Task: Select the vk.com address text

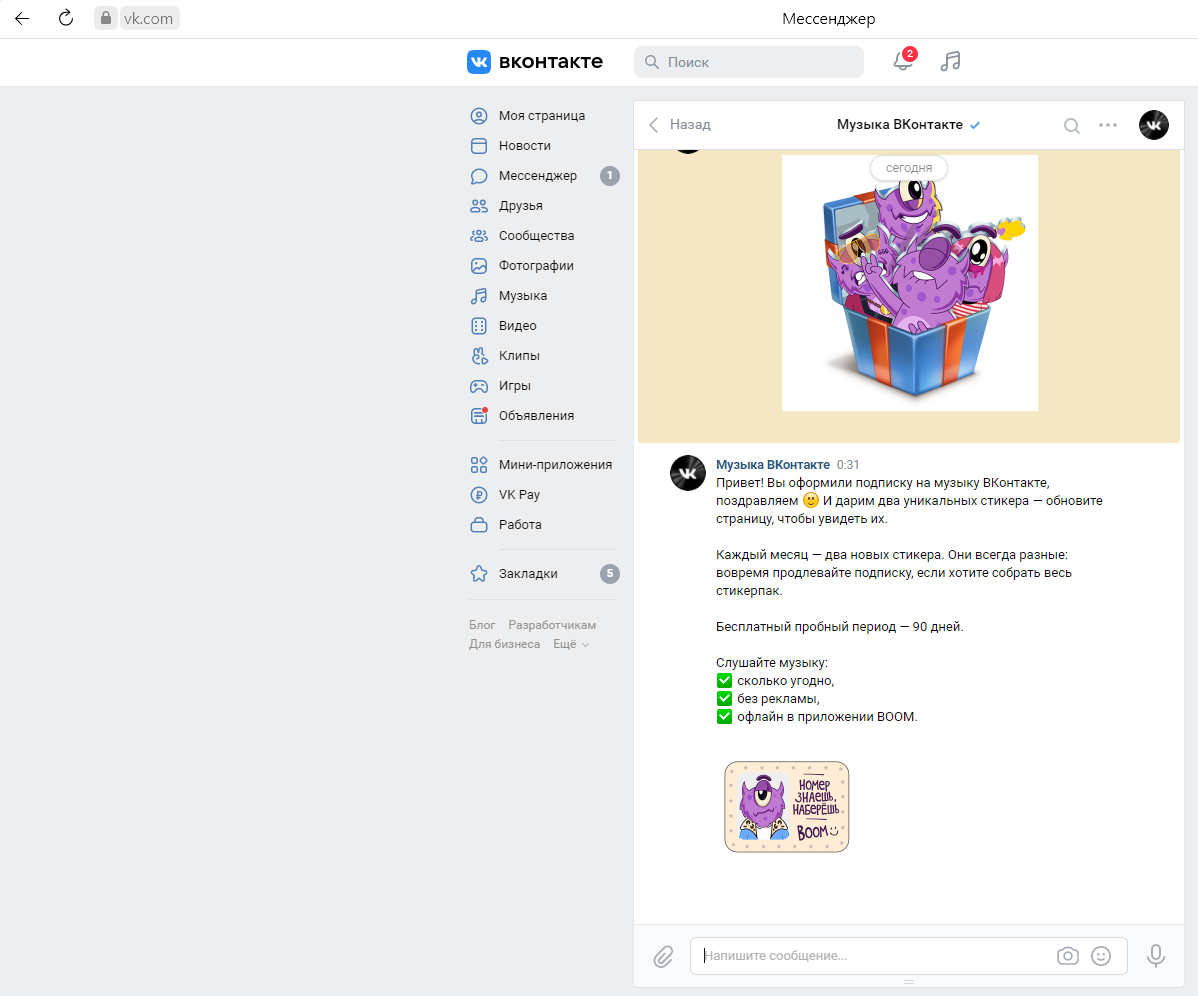Action: point(148,18)
